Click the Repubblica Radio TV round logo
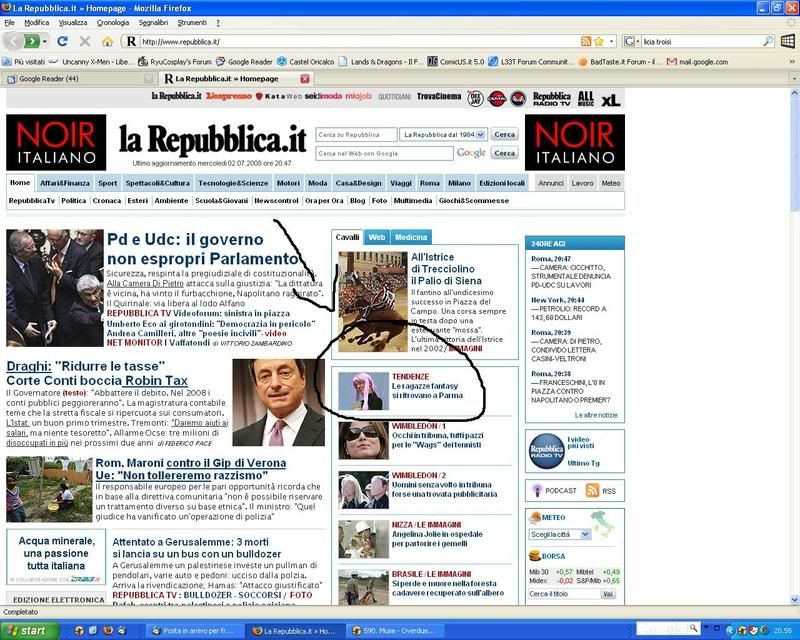This screenshot has width=800, height=640. [x=546, y=449]
